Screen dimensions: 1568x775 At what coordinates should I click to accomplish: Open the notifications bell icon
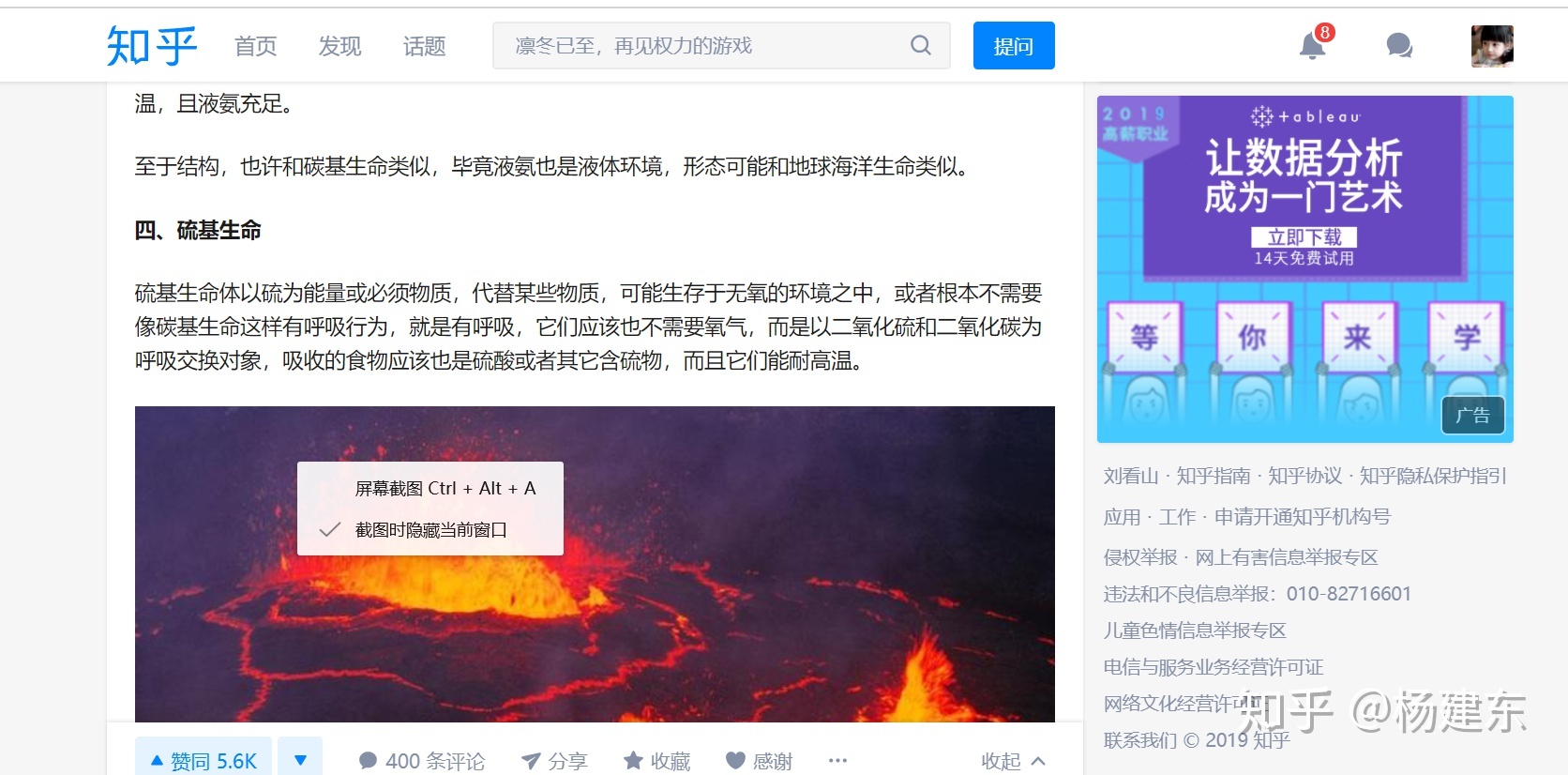coord(1312,45)
